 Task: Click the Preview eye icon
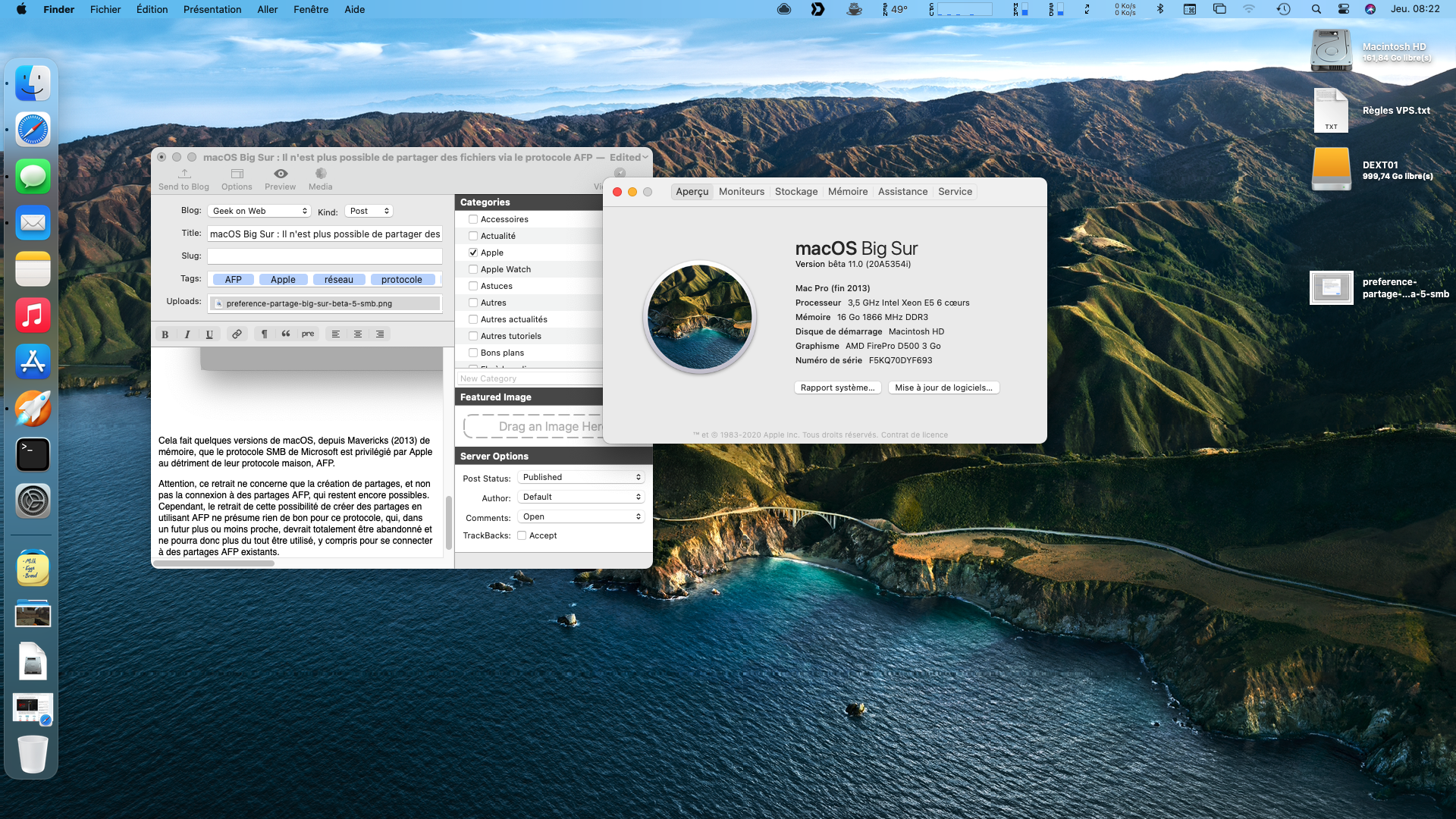pyautogui.click(x=280, y=174)
